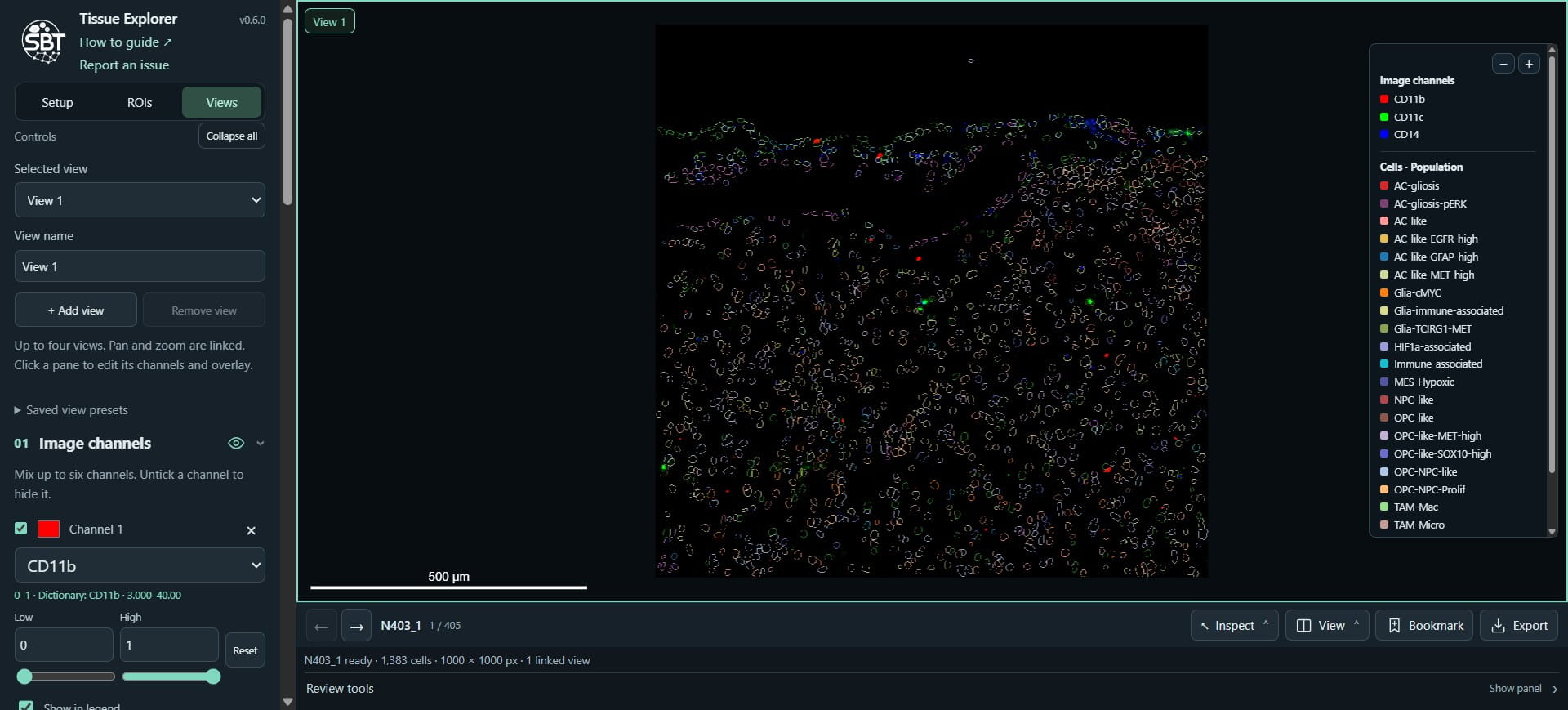
Task: Open the Selected view dropdown
Action: [x=140, y=200]
